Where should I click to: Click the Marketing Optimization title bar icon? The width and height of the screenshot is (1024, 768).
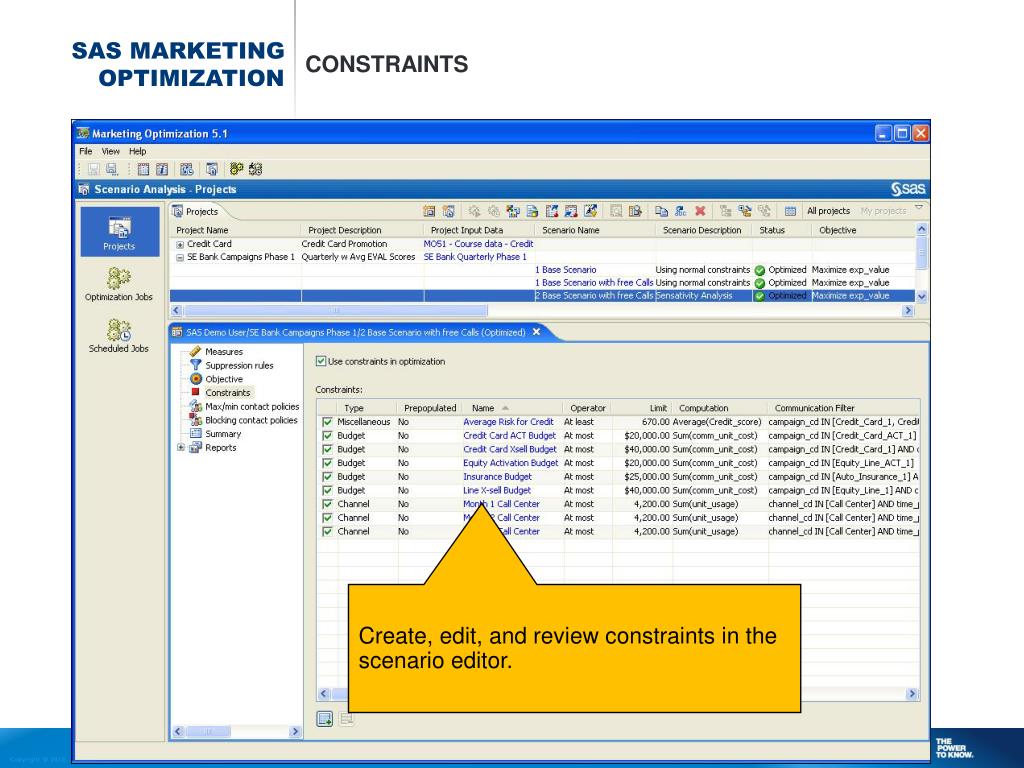83,133
